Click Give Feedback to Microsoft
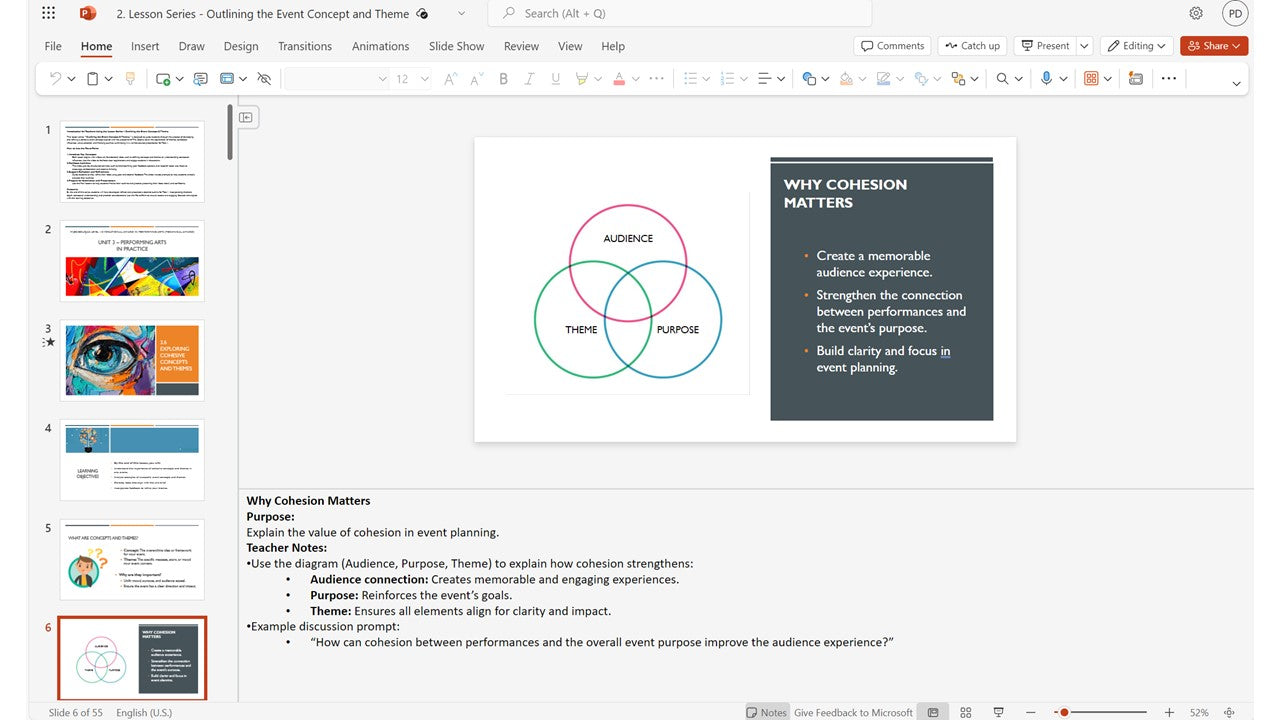The height and width of the screenshot is (720, 1280). tap(853, 712)
